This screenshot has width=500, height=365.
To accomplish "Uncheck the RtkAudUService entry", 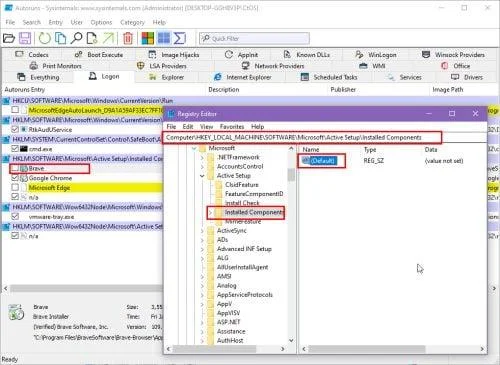I will click(x=15, y=129).
